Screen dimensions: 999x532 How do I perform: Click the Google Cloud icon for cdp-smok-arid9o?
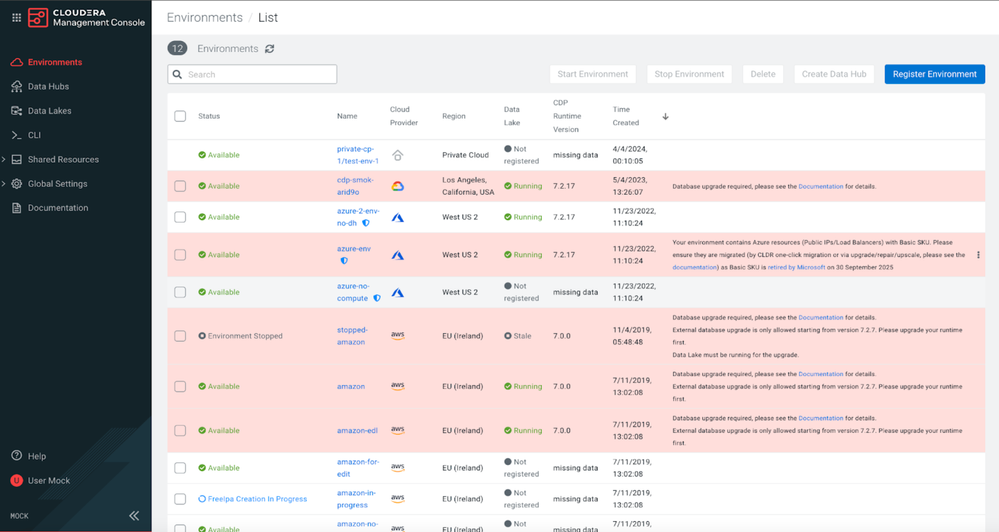[398, 186]
